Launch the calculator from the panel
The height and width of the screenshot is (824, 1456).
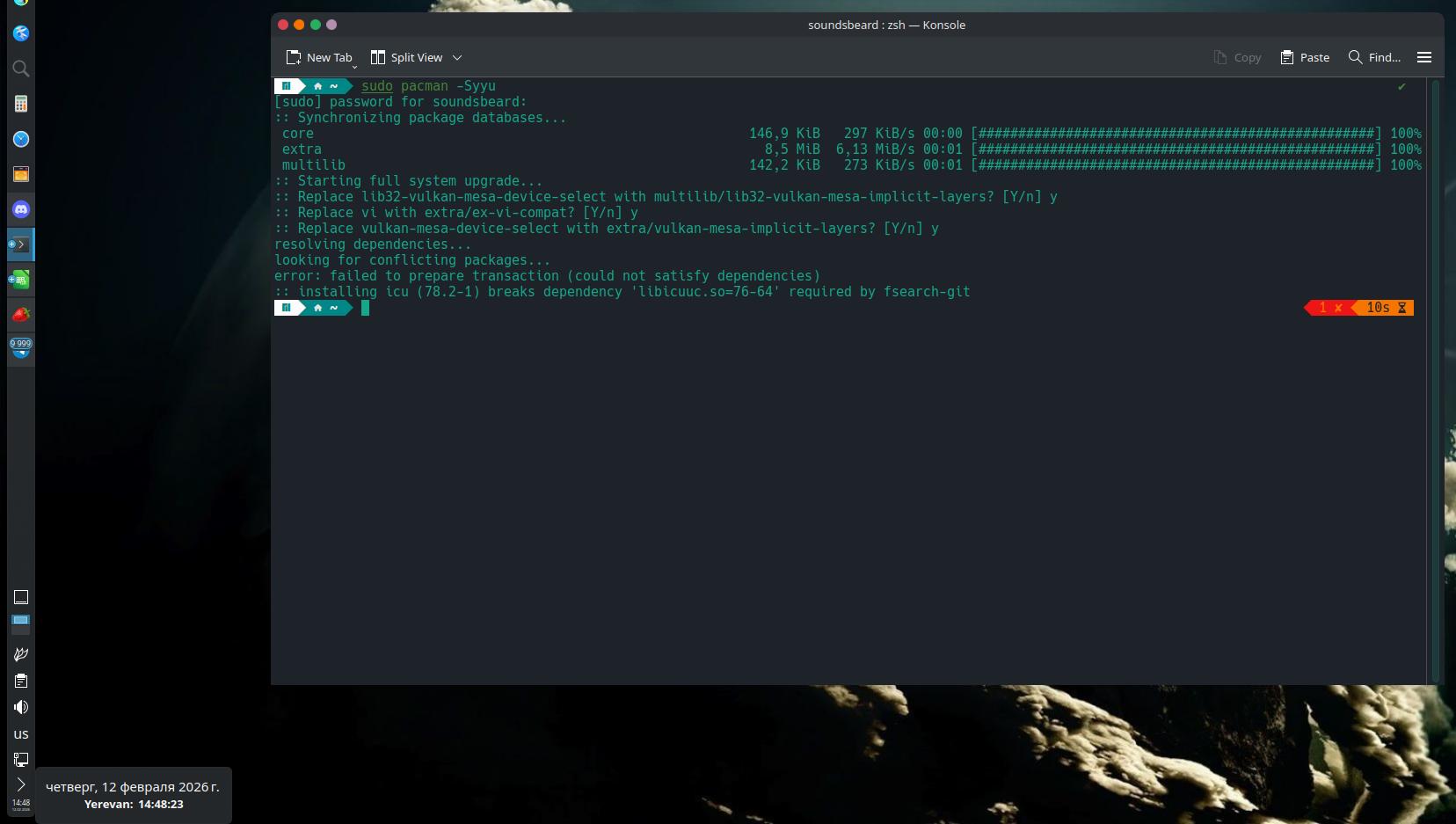coord(21,104)
